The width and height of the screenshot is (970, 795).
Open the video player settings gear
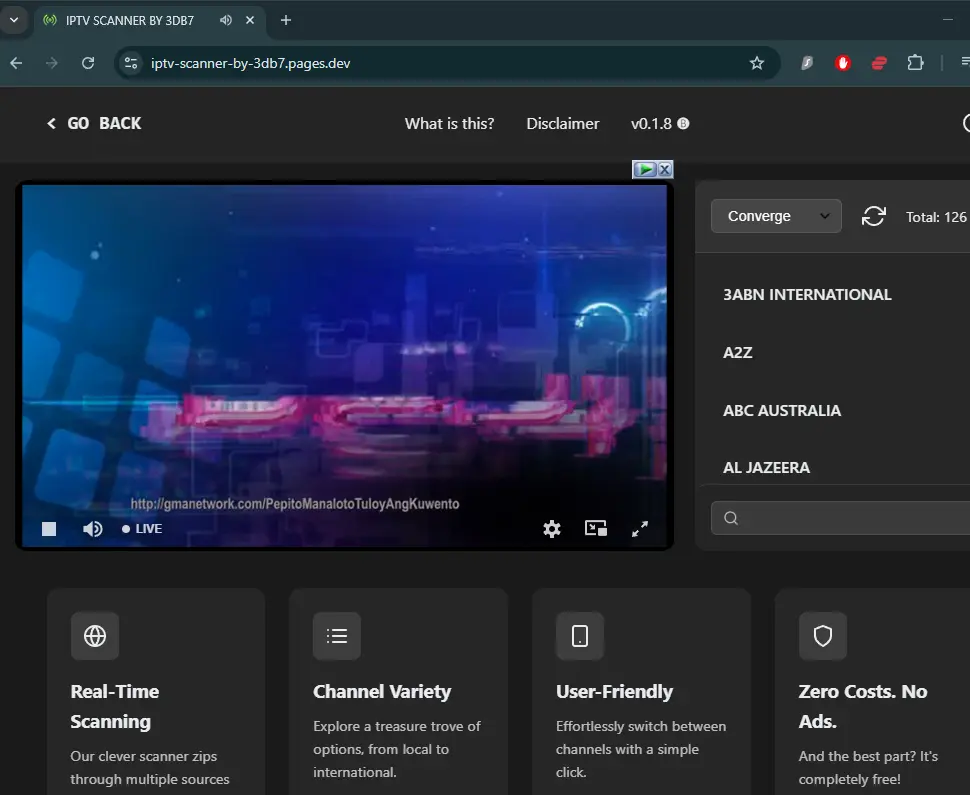pos(552,529)
